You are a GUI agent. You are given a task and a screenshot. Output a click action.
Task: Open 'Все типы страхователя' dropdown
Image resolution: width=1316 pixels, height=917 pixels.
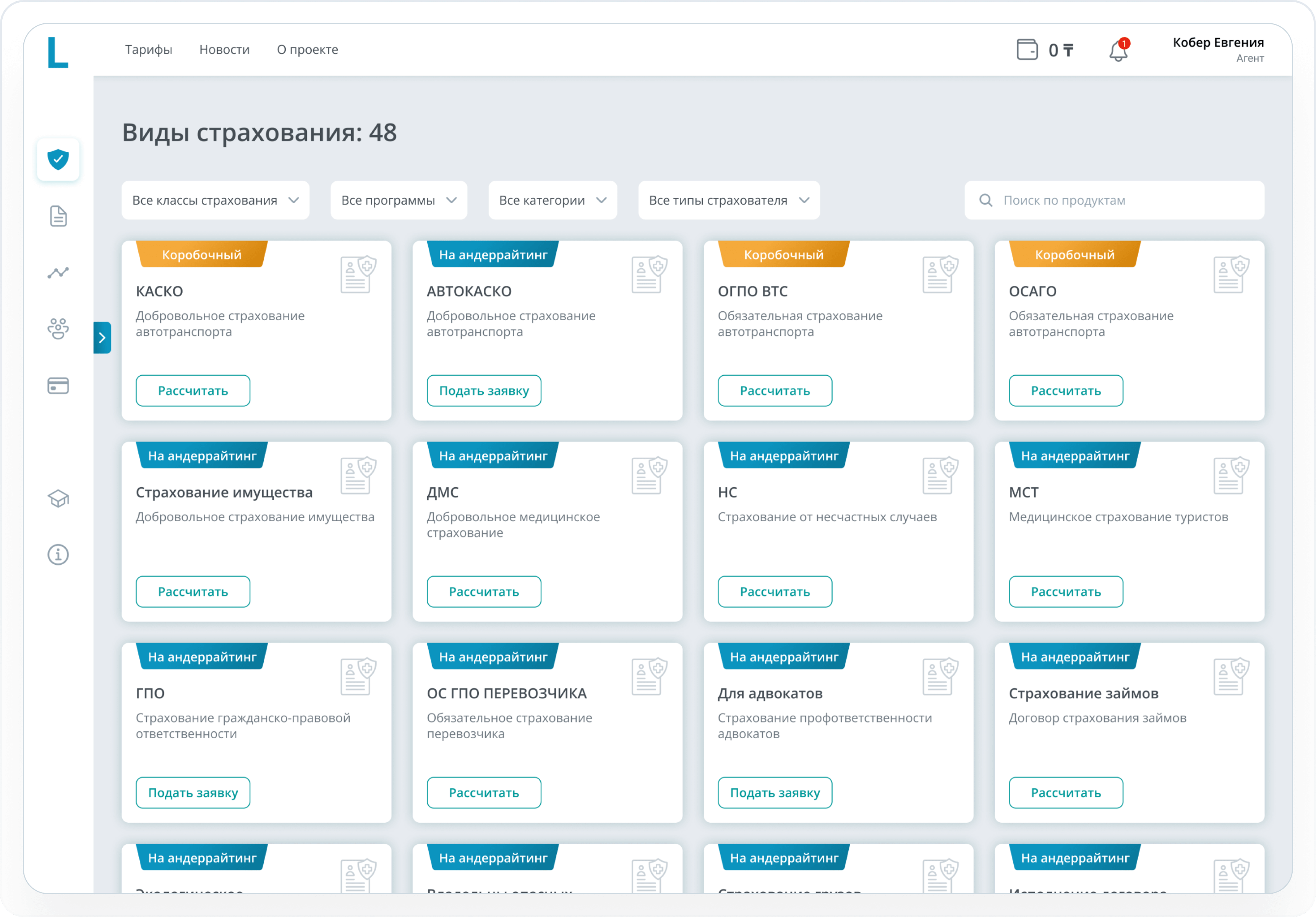tap(728, 200)
